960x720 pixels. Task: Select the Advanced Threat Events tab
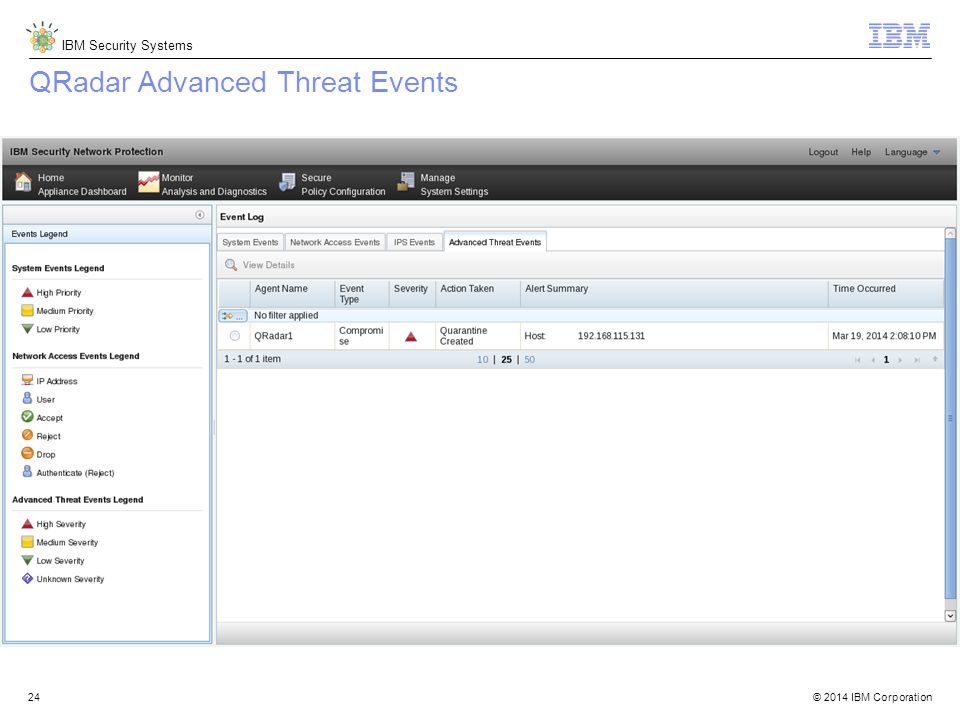(x=495, y=242)
